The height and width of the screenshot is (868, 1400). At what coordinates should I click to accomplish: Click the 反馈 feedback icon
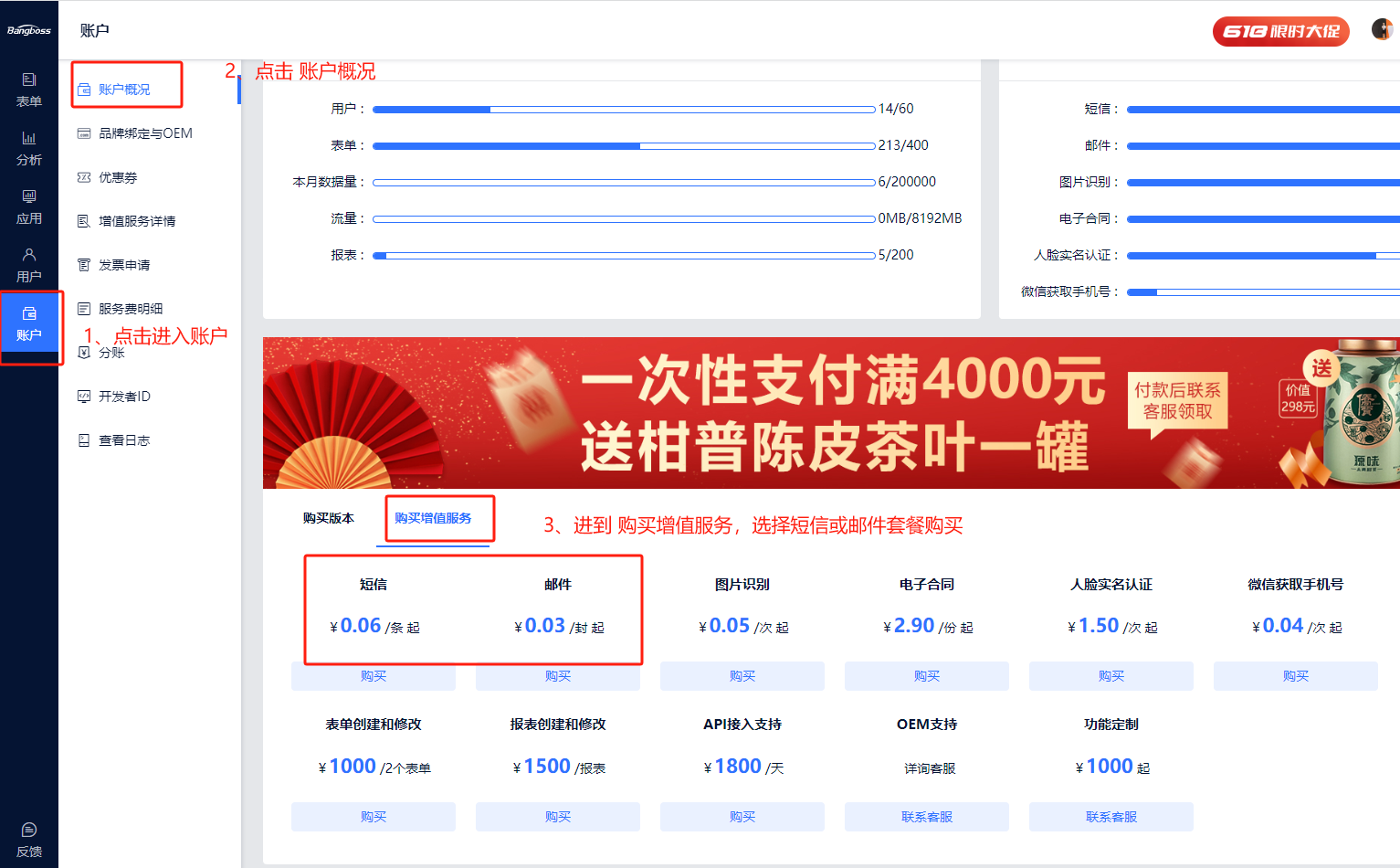coord(29,840)
